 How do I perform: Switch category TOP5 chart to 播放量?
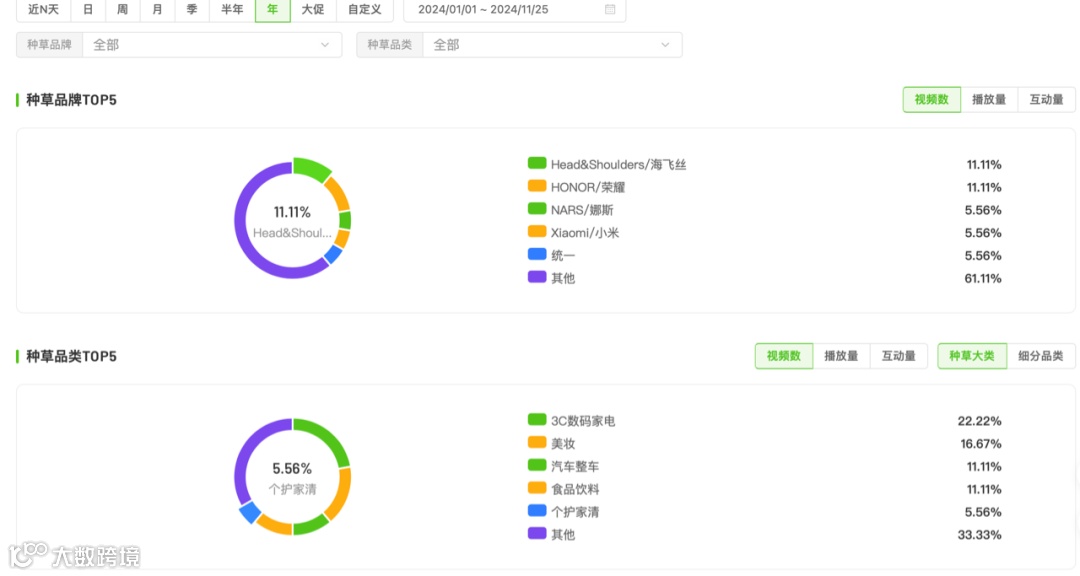[x=841, y=356]
